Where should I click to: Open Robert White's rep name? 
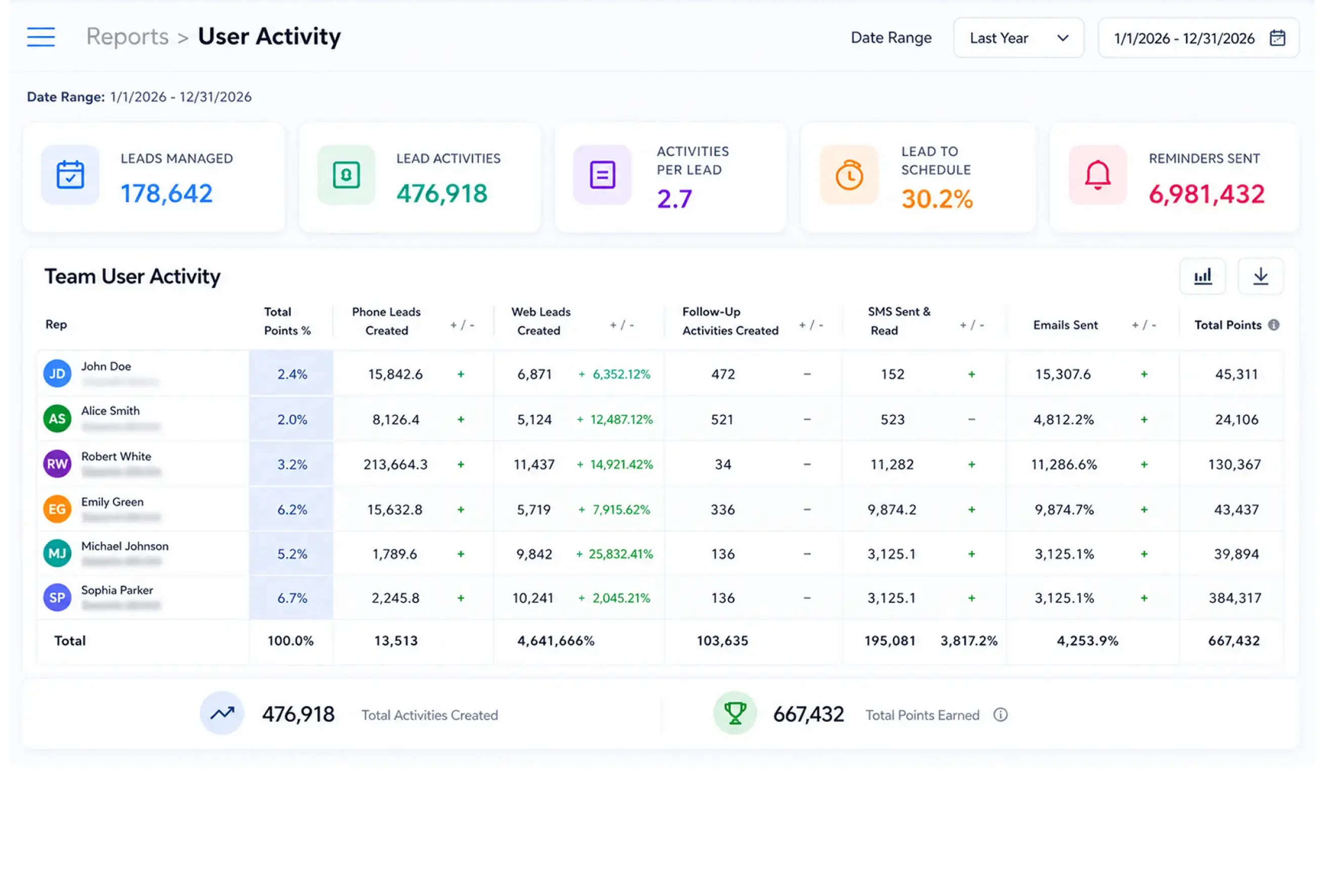coord(116,457)
